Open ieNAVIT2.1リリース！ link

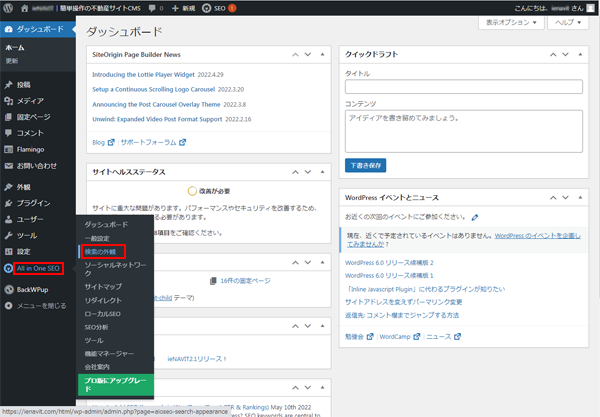tap(197, 359)
